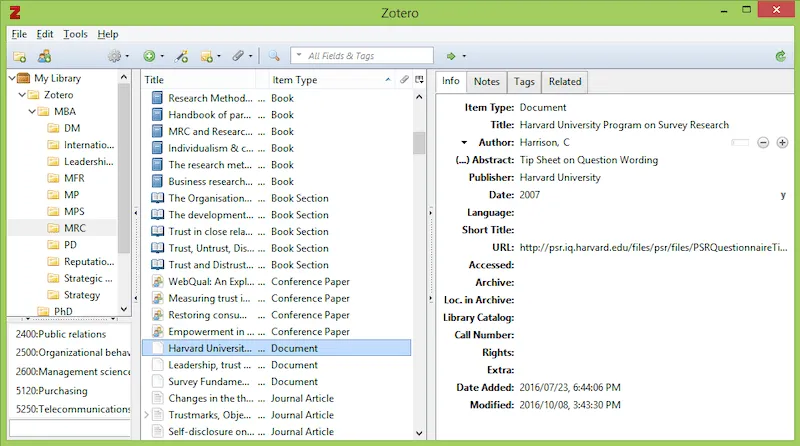Switch to the Related tab
800x446 pixels.
tap(565, 82)
